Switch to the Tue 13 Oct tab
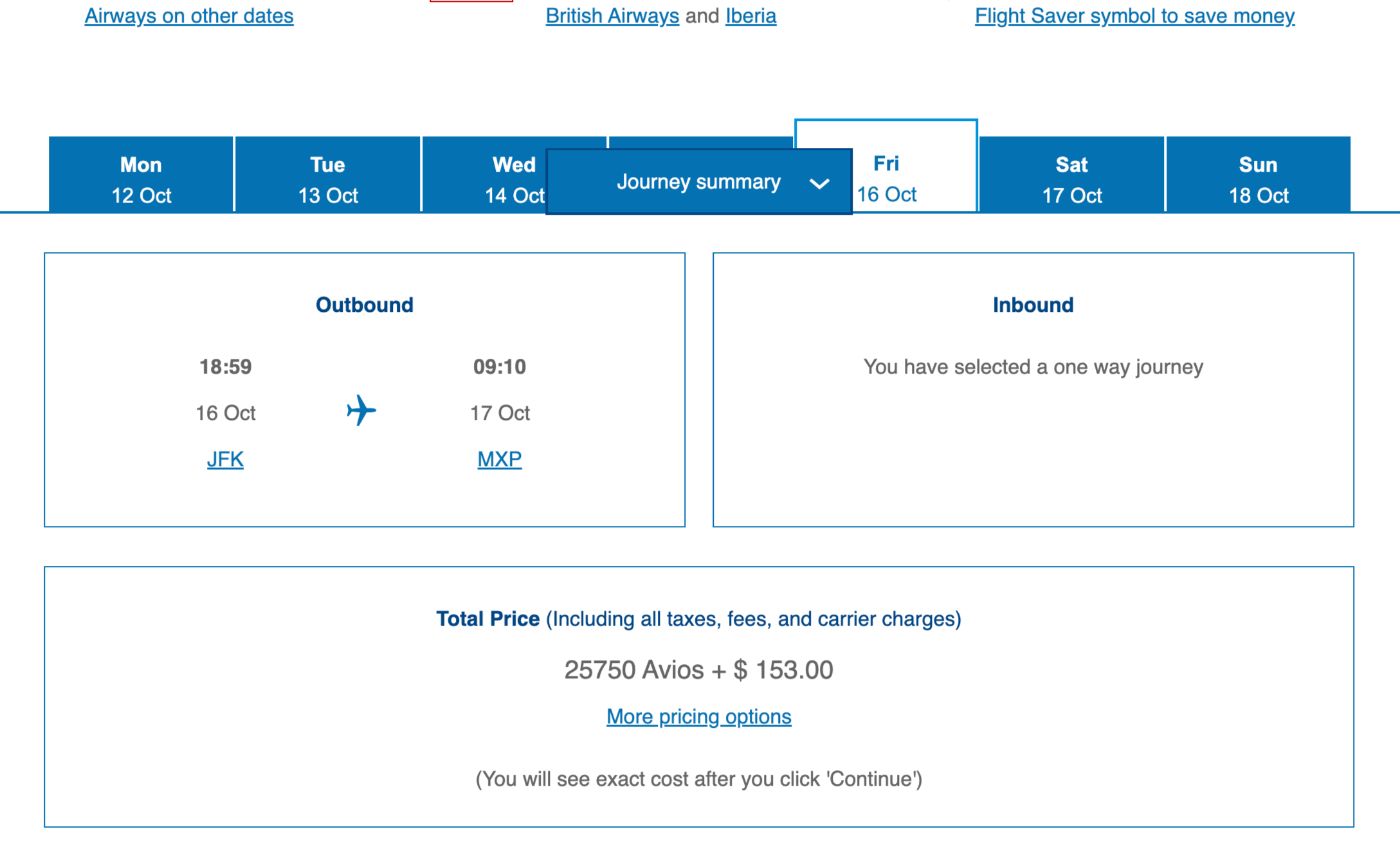Screen dimensions: 1400x850 tap(327, 179)
